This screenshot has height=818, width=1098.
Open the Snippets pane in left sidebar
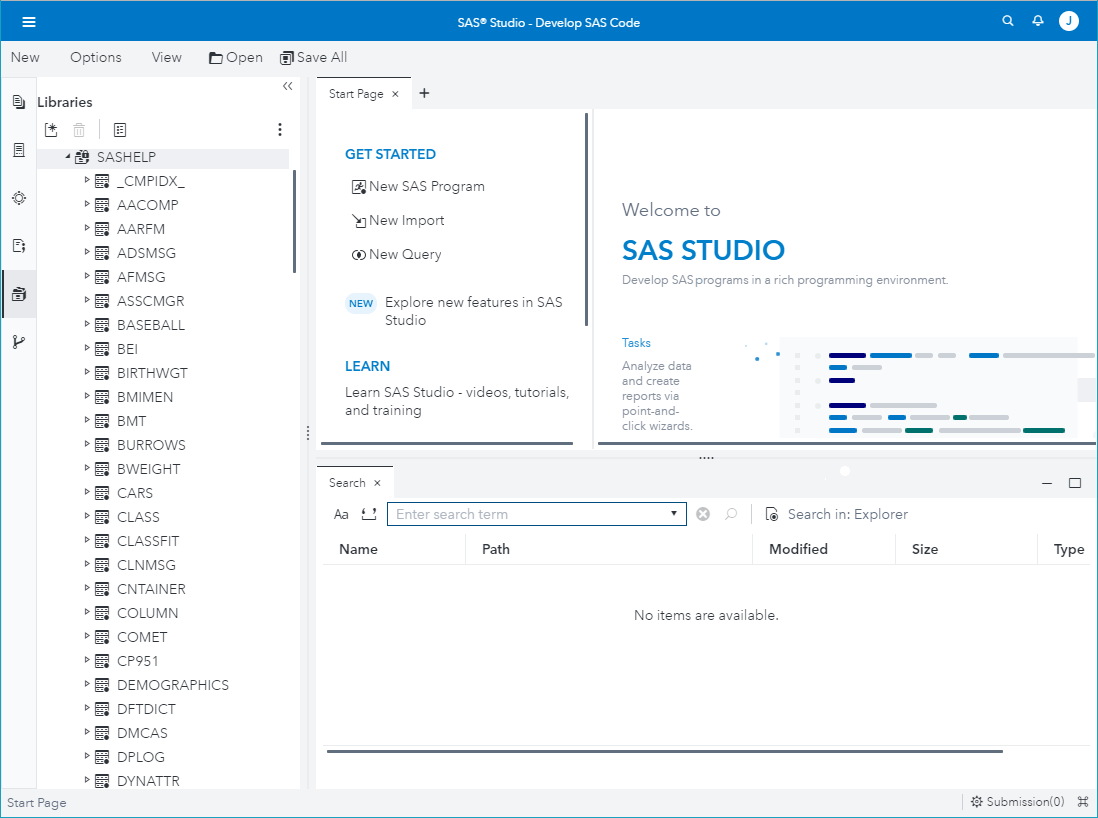(x=18, y=246)
